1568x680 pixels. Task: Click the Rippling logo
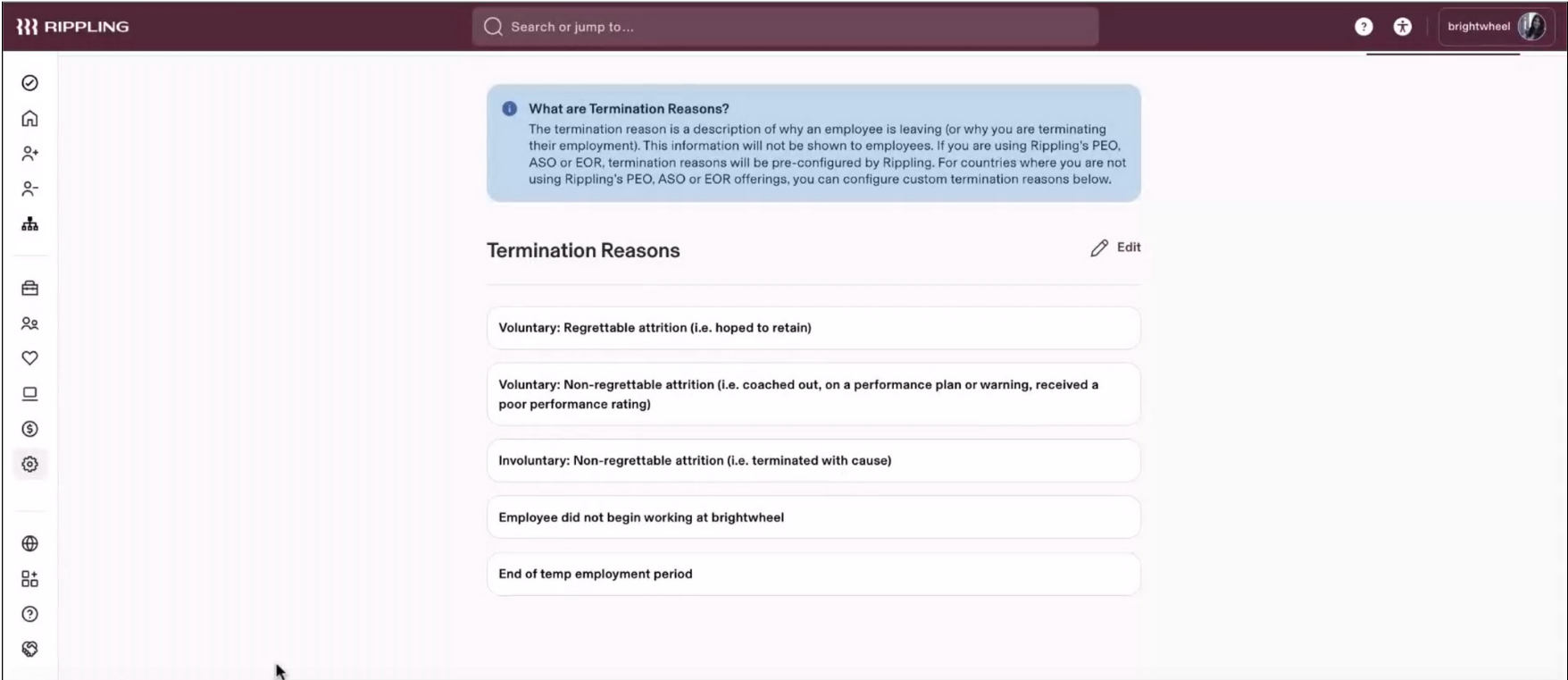click(72, 27)
